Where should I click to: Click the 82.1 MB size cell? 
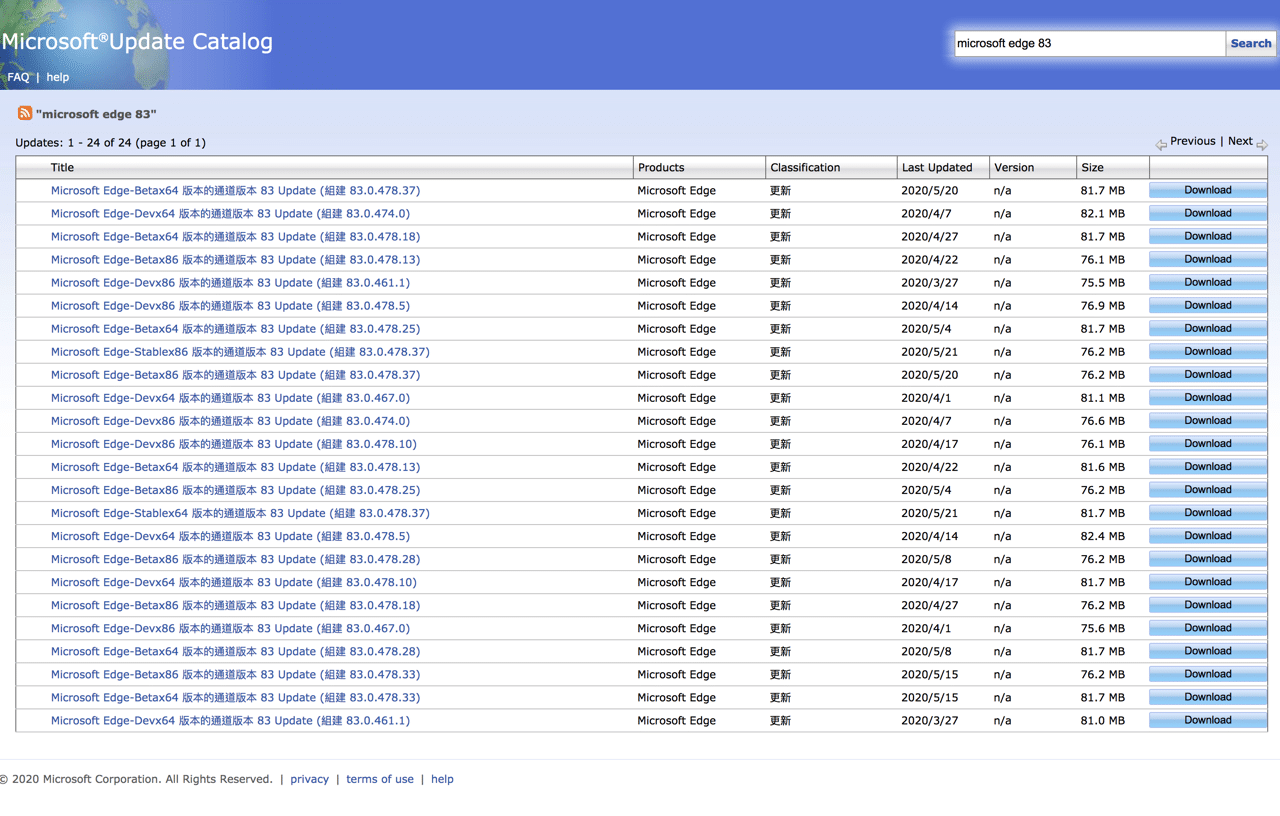1102,213
